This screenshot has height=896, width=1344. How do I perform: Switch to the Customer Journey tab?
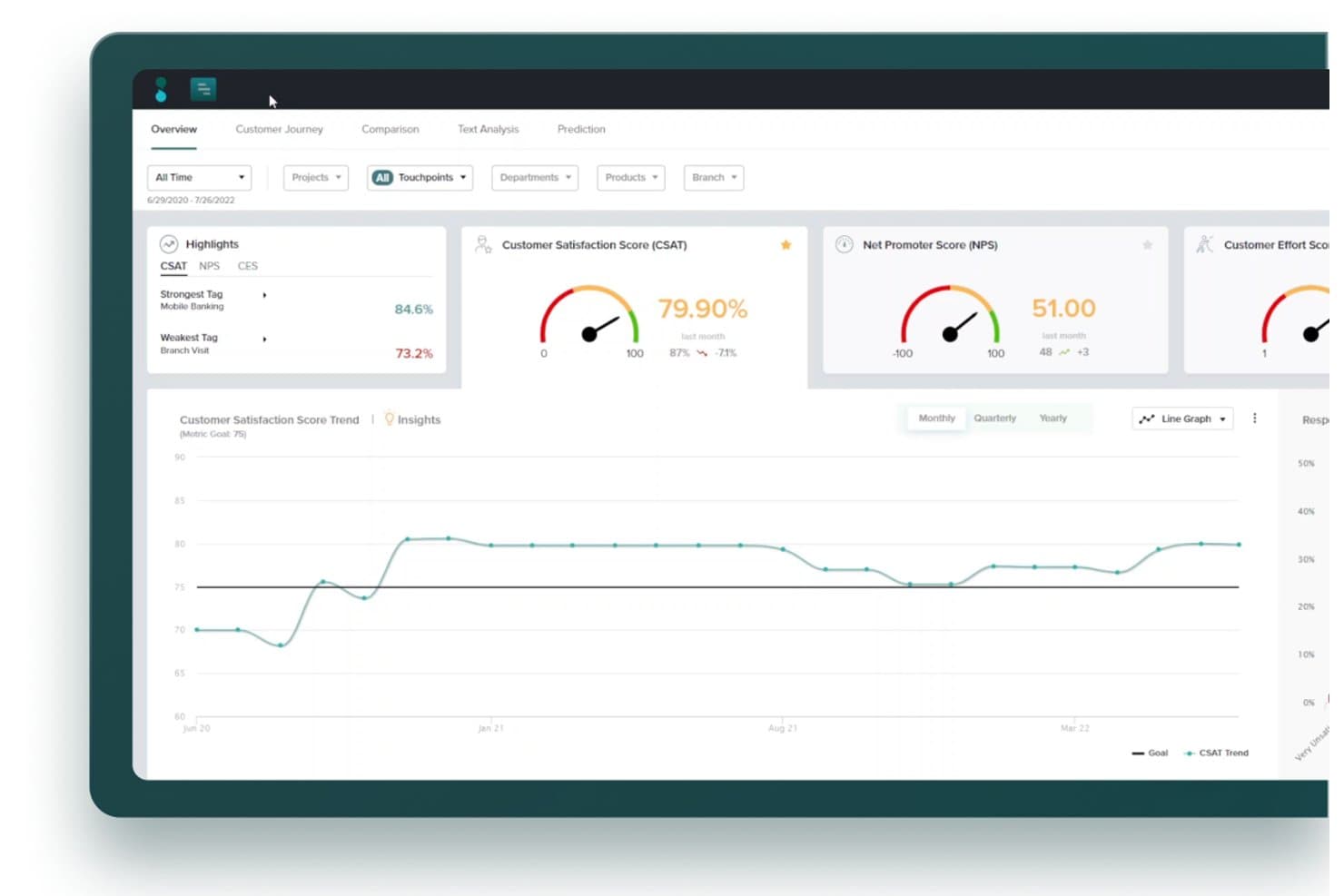(x=280, y=129)
